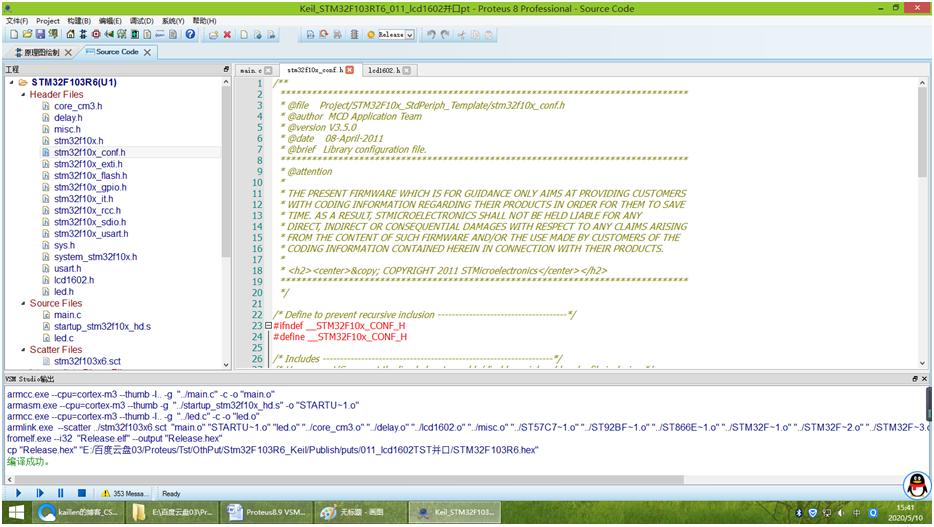This screenshot has width=934, height=527.
Task: Collapse the Scatter Files folder
Action: coord(23,350)
